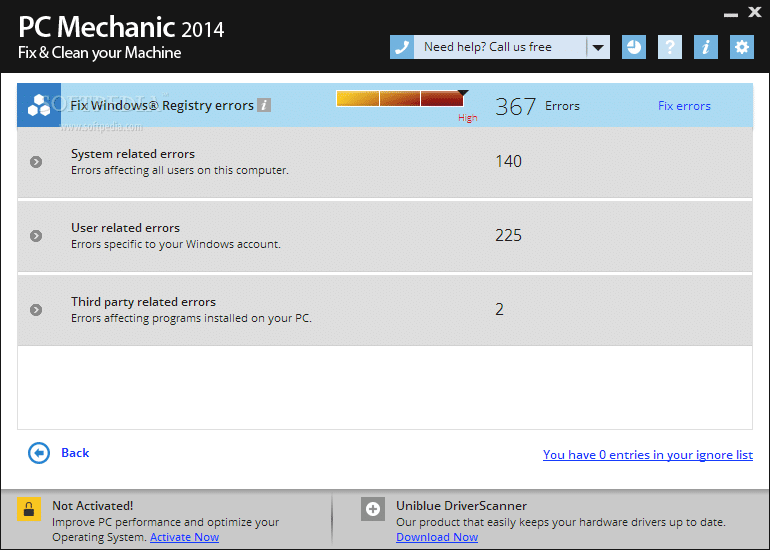Click info icon beside Registry errors title
The height and width of the screenshot is (550, 770).
pos(264,105)
